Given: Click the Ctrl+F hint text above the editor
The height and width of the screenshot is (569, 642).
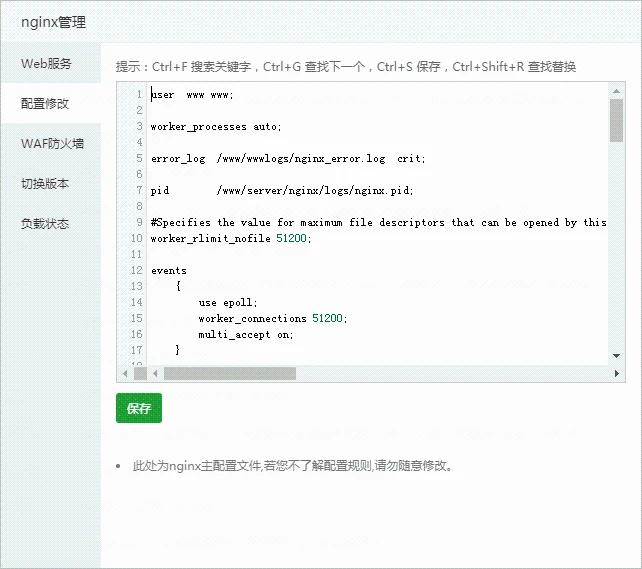Looking at the screenshot, I should click(x=346, y=67).
